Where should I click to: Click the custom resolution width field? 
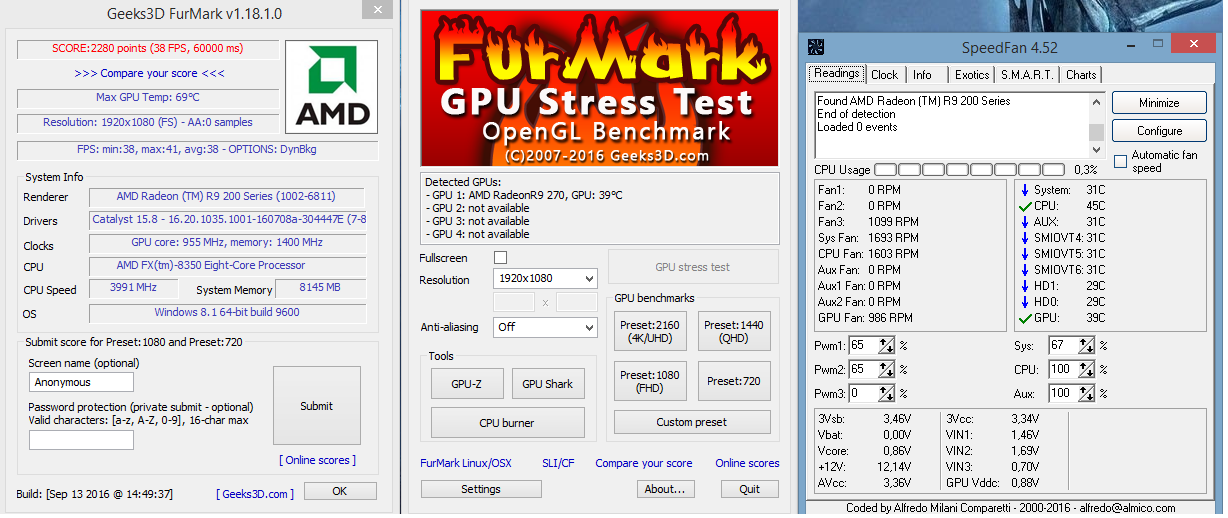pyautogui.click(x=514, y=302)
